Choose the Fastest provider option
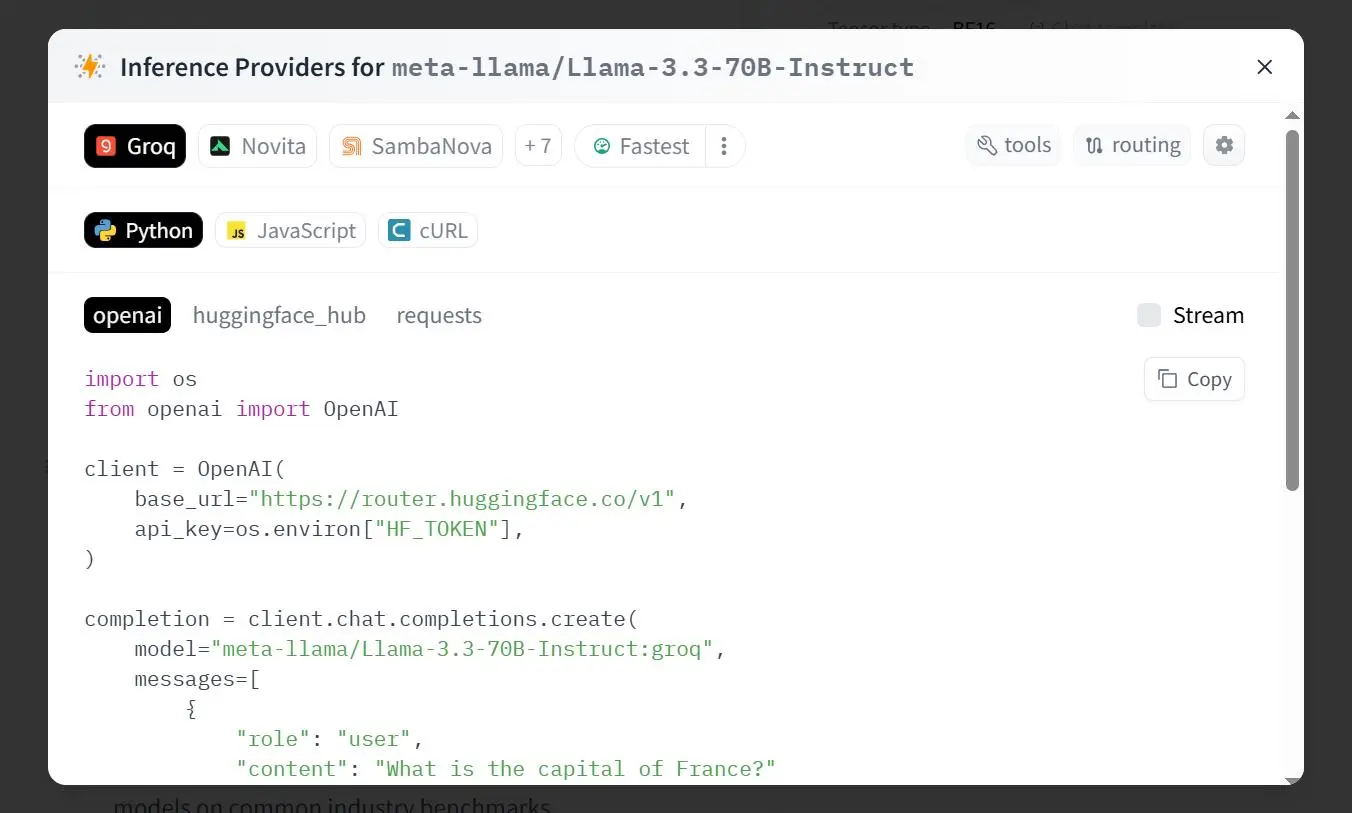 coord(641,146)
